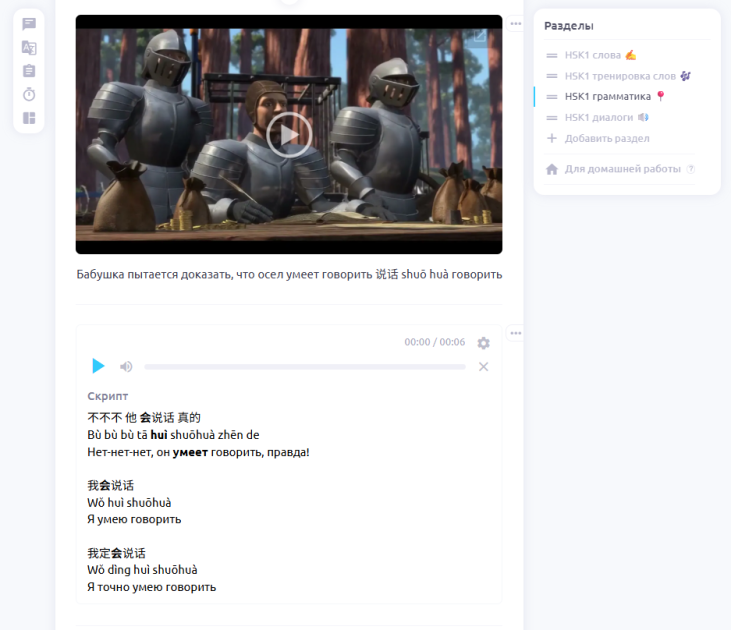Open the chat icon in left sidebar
The height and width of the screenshot is (630, 731).
pyautogui.click(x=29, y=24)
